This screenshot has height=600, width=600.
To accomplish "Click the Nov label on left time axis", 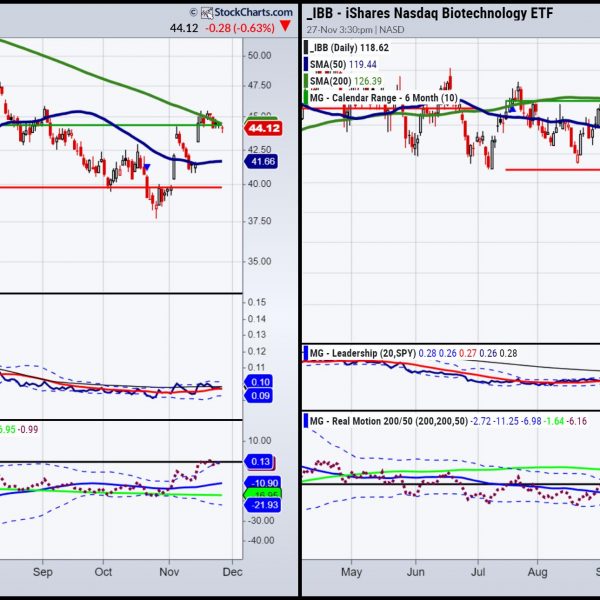I will pyautogui.click(x=169, y=572).
